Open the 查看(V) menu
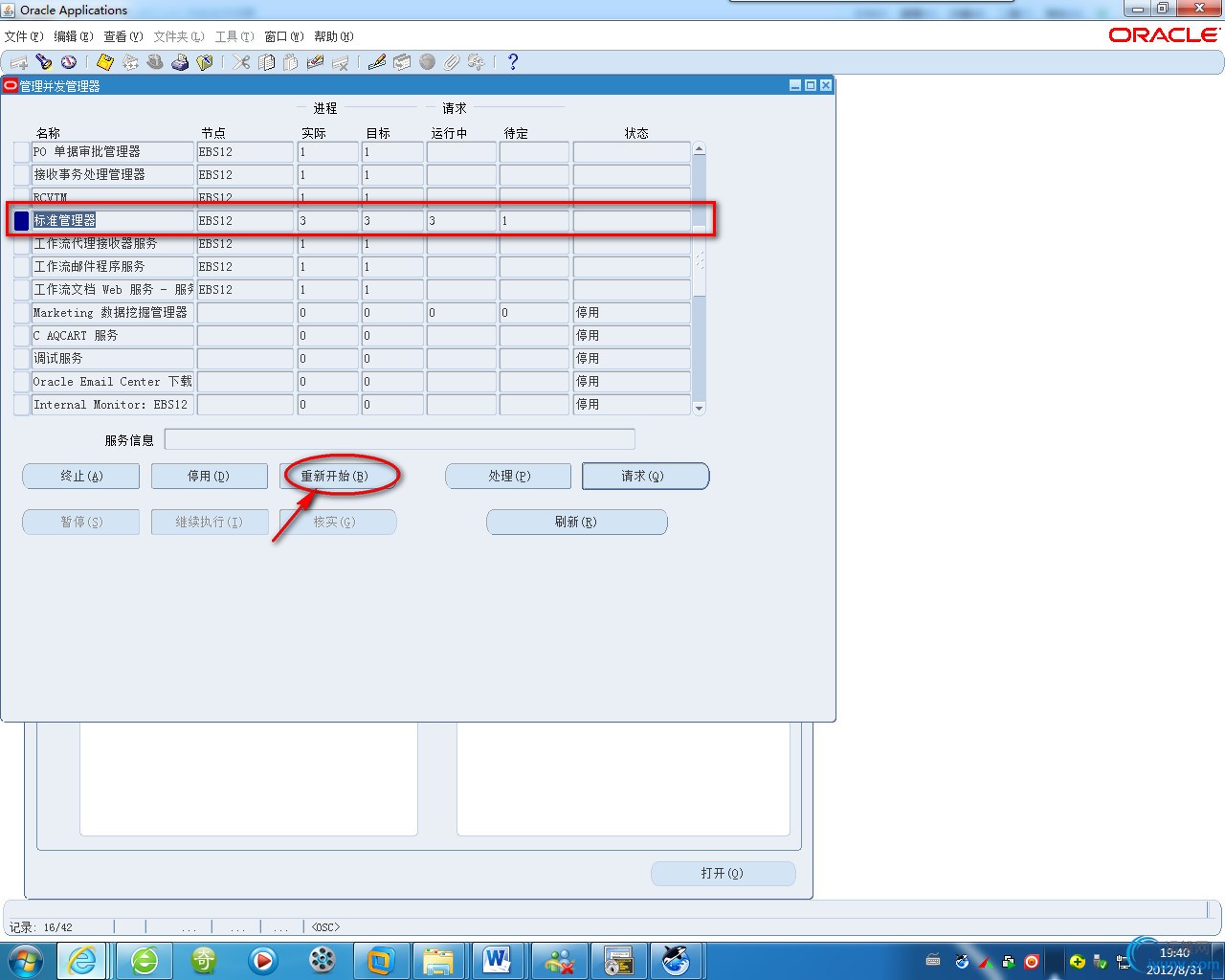The width and height of the screenshot is (1225, 980). [x=123, y=36]
